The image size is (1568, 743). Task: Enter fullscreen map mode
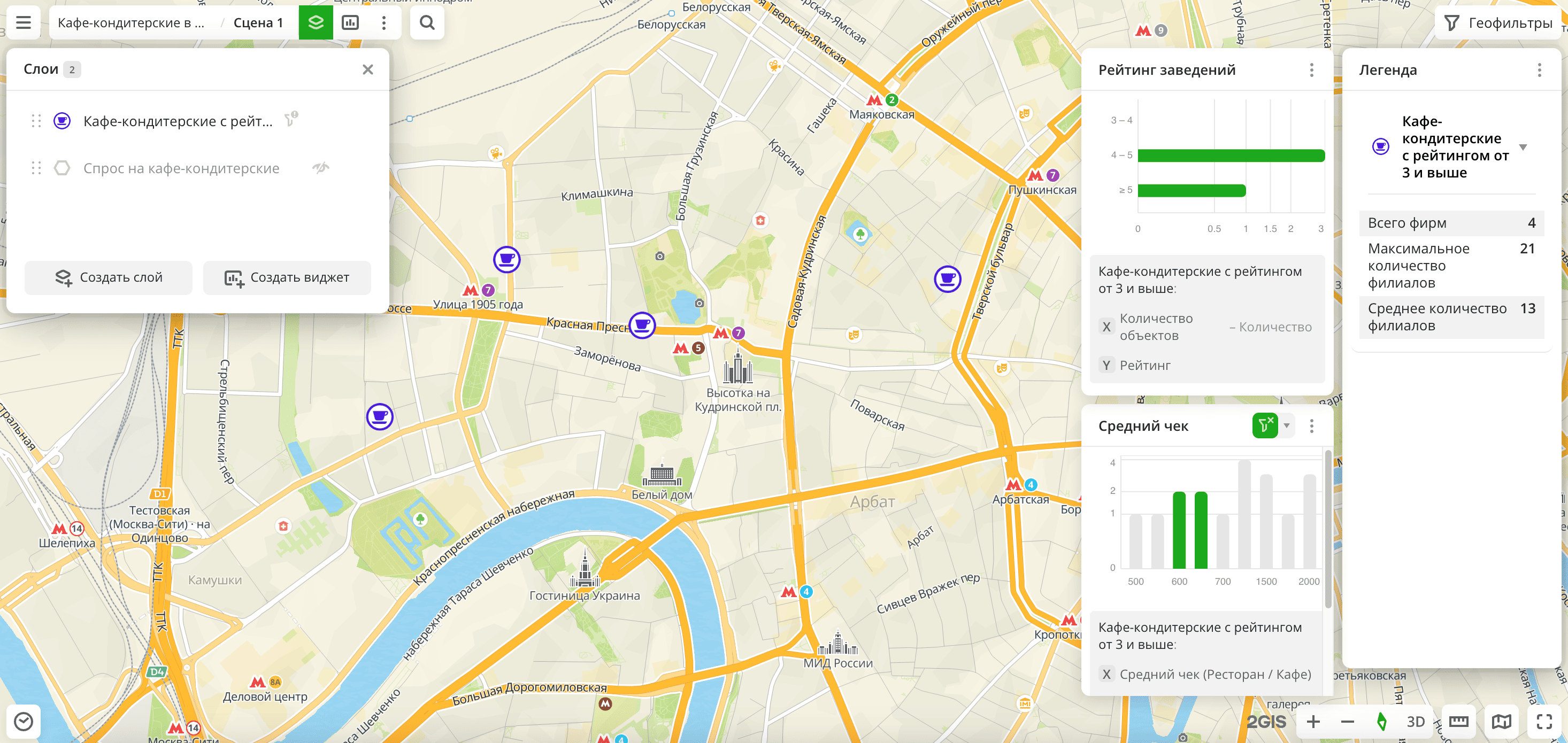(x=1544, y=722)
